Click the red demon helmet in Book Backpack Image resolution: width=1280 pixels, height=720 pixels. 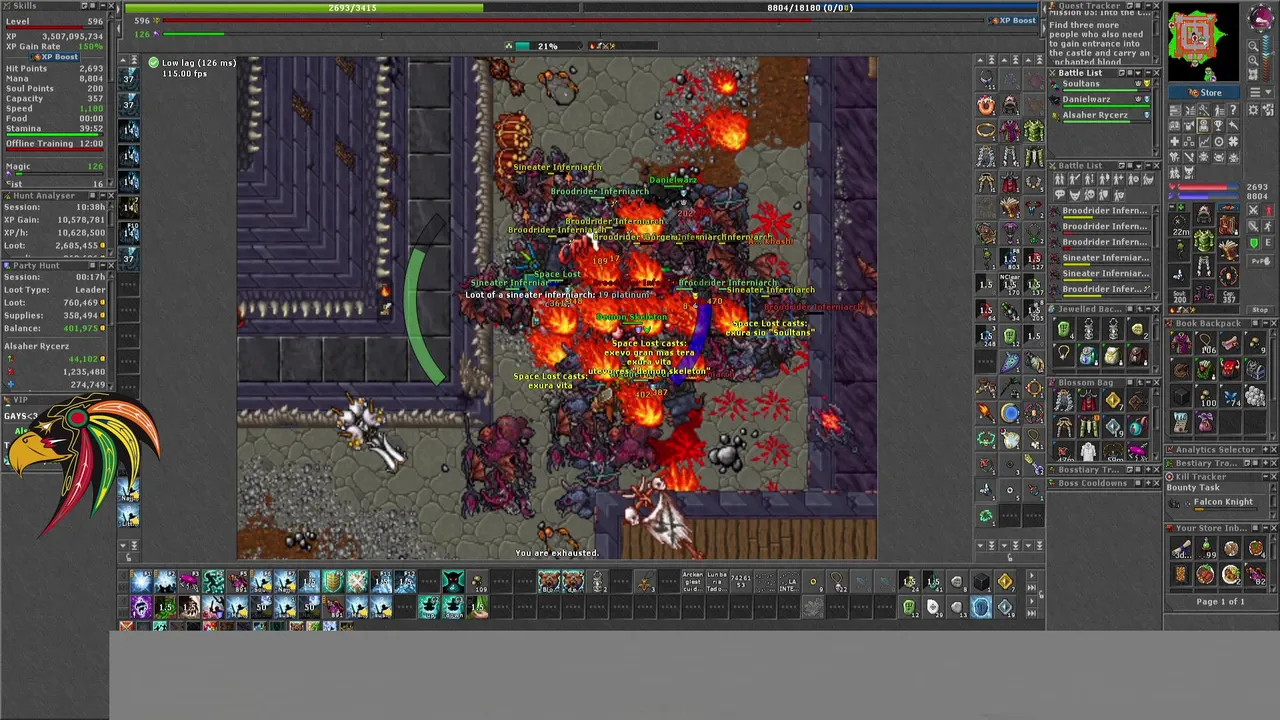pyautogui.click(x=1230, y=369)
